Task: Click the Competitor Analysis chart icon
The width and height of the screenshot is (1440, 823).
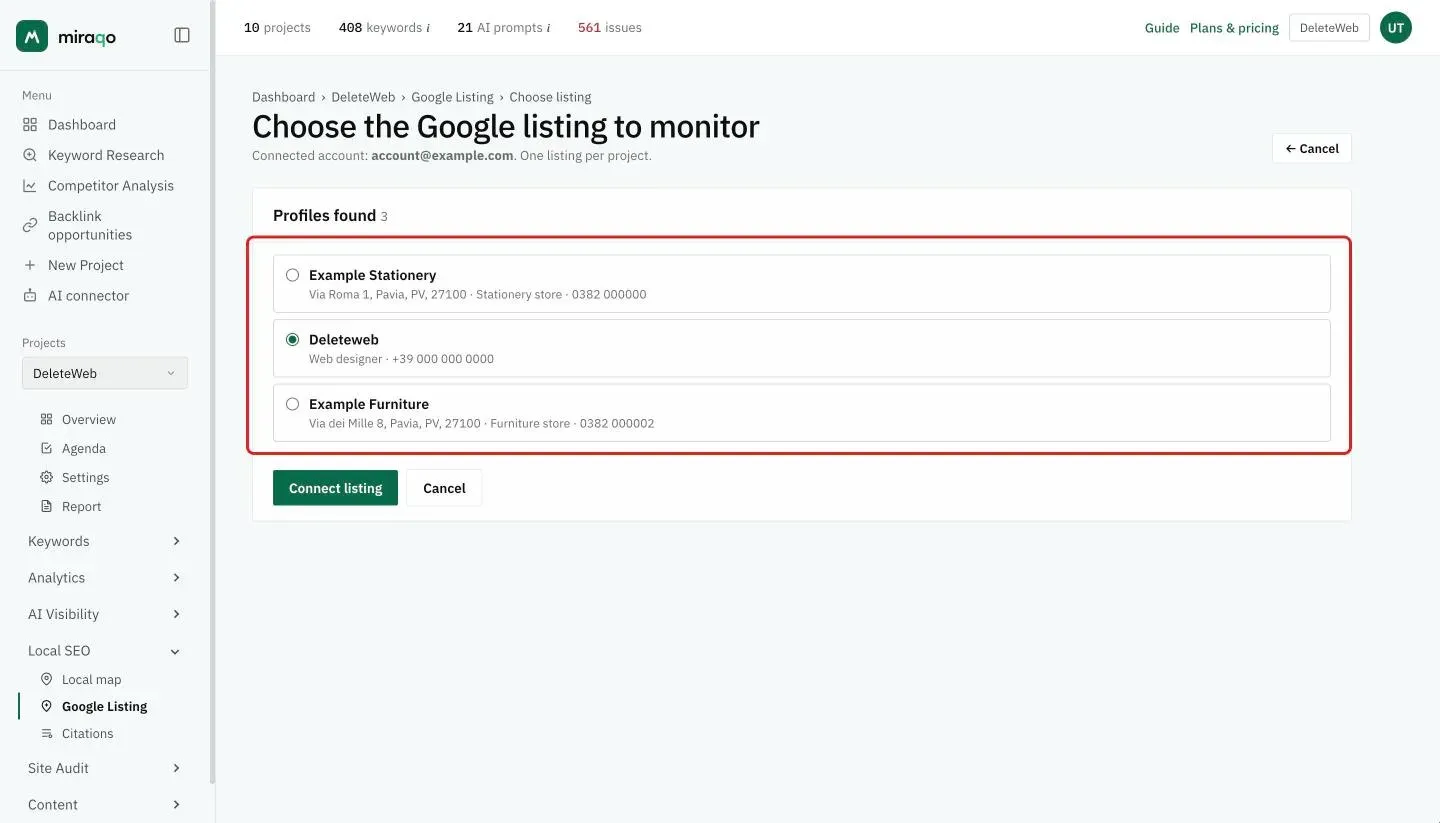Action: [30, 186]
